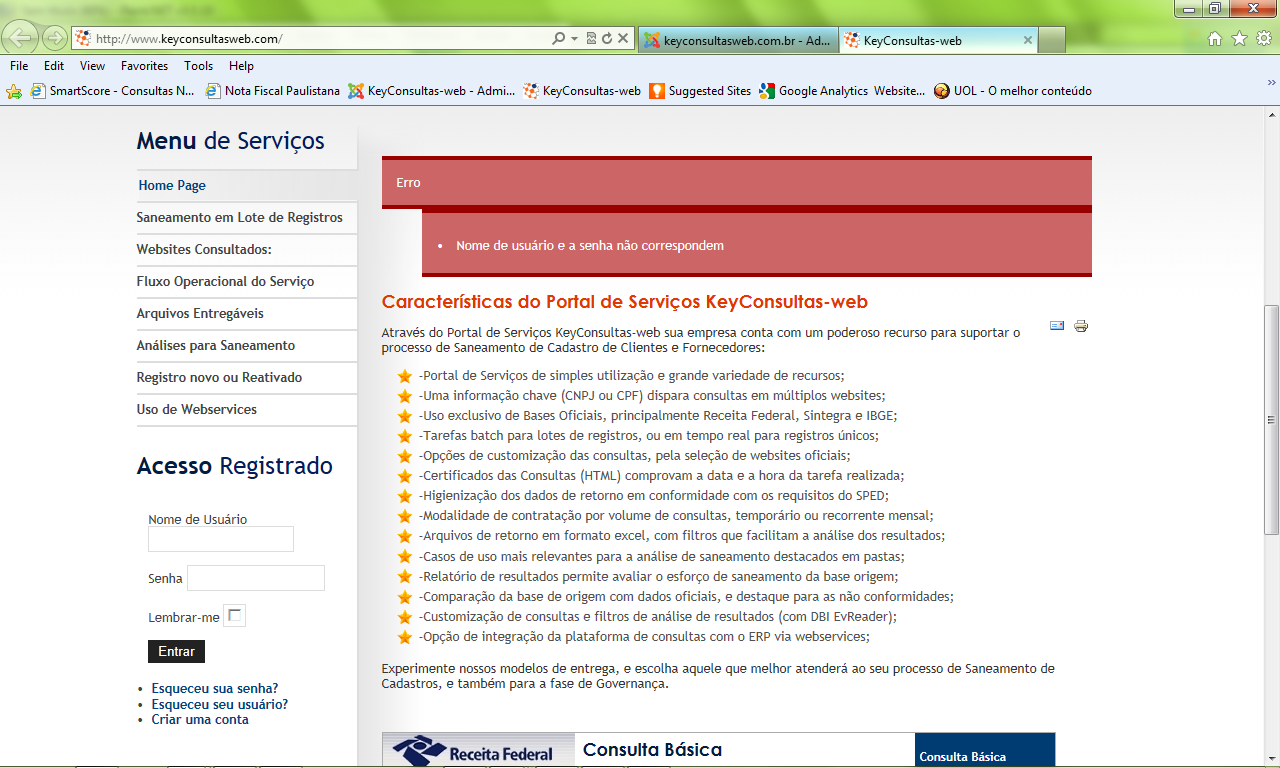Open a new blank tab
The image size is (1280, 768).
1052,41
